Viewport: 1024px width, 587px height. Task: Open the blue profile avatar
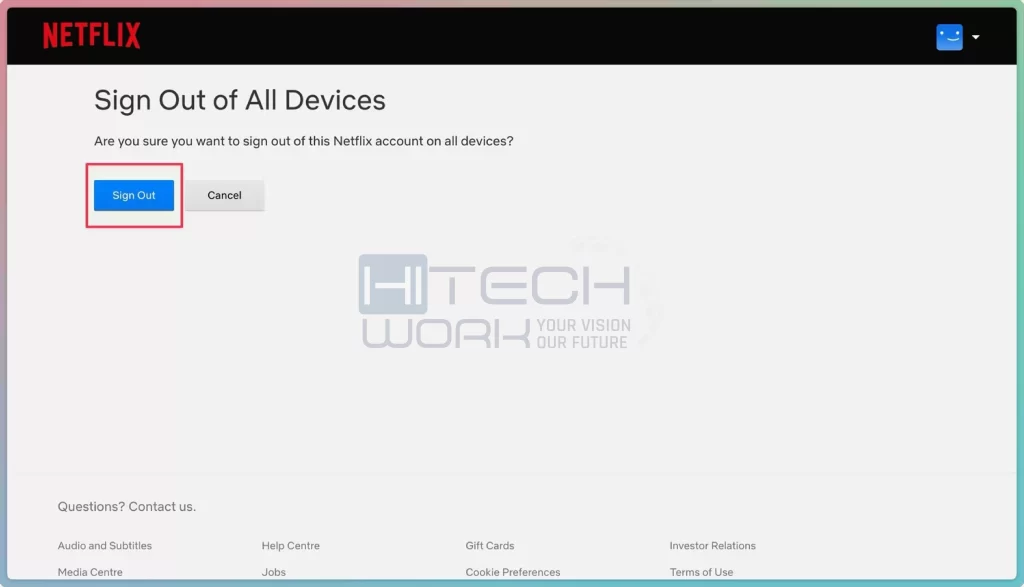click(x=949, y=37)
